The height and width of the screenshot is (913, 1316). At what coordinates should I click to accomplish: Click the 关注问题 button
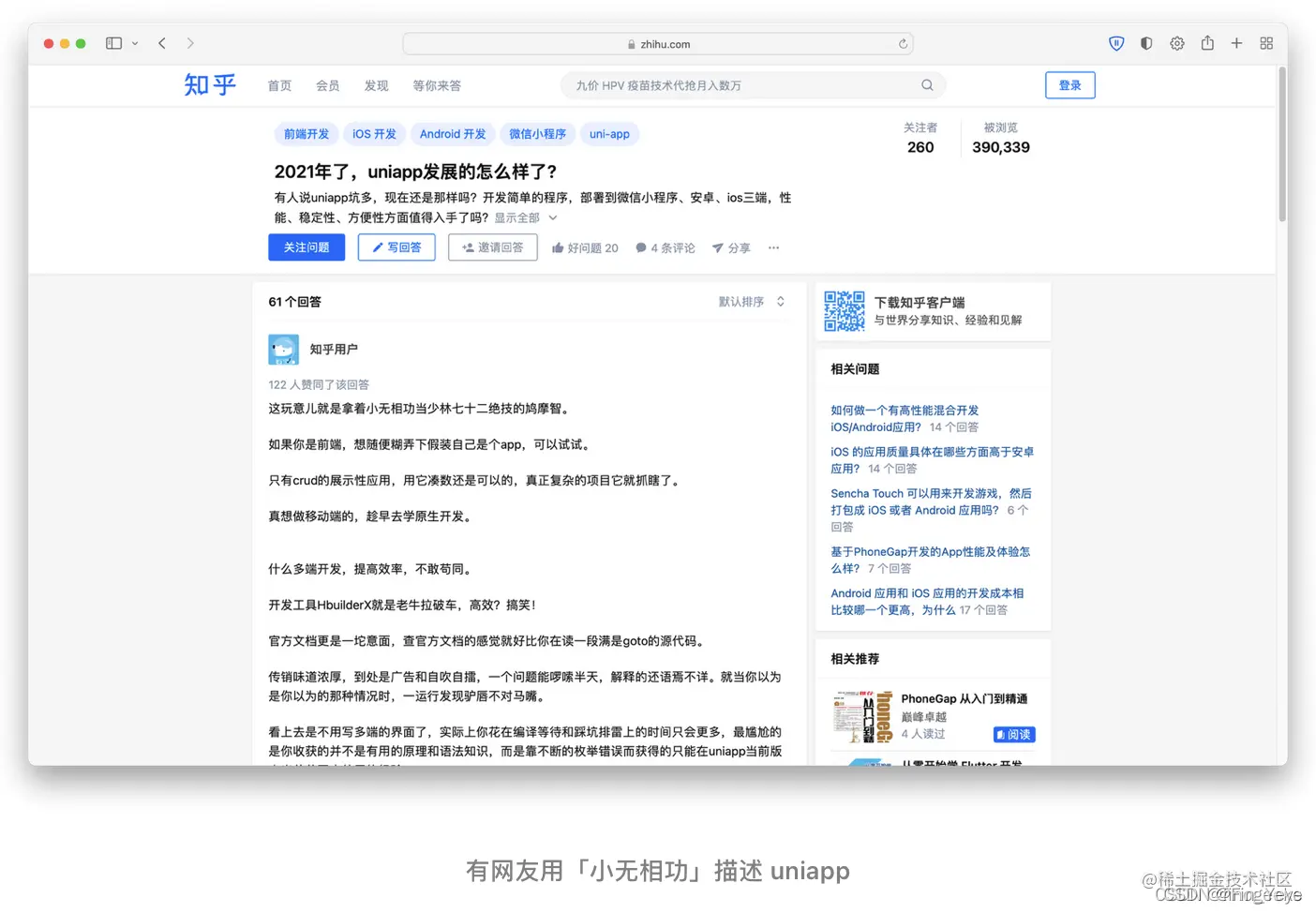coord(307,247)
